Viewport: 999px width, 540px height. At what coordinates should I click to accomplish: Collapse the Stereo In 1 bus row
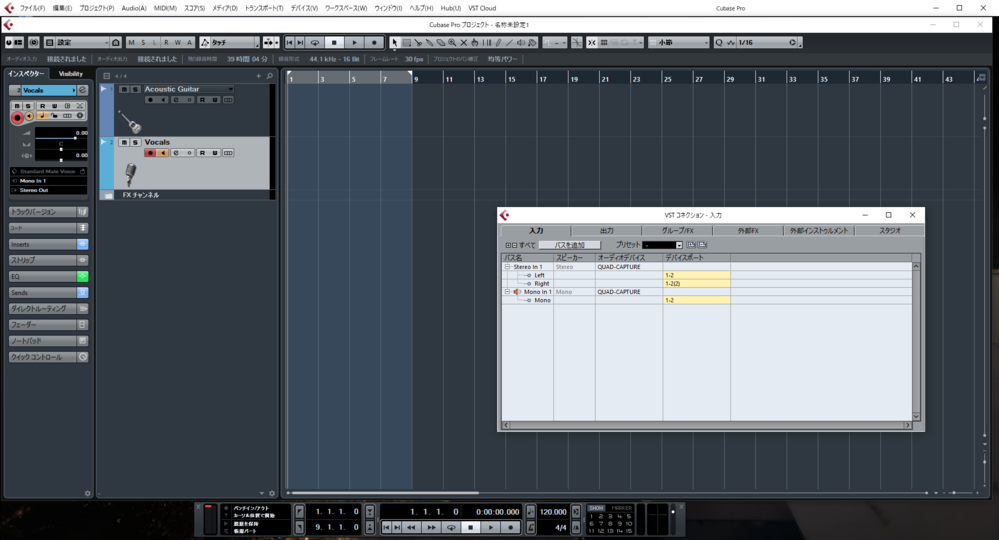508,267
